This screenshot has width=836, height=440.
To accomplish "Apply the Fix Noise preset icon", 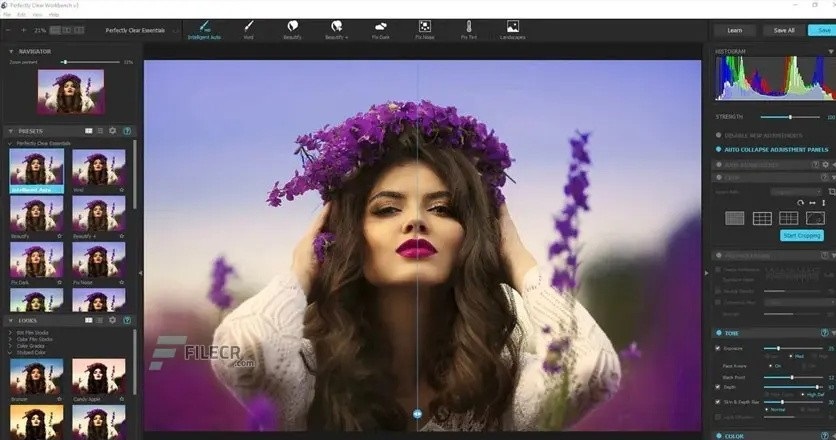I will [x=425, y=26].
